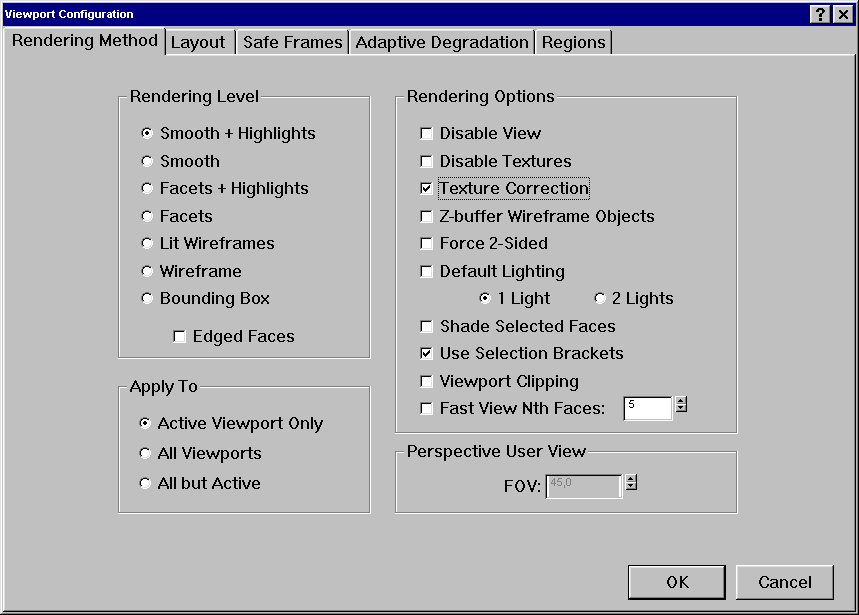Apply settings to All Viewports
Viewport: 859px width, 615px height.
pyautogui.click(x=146, y=453)
